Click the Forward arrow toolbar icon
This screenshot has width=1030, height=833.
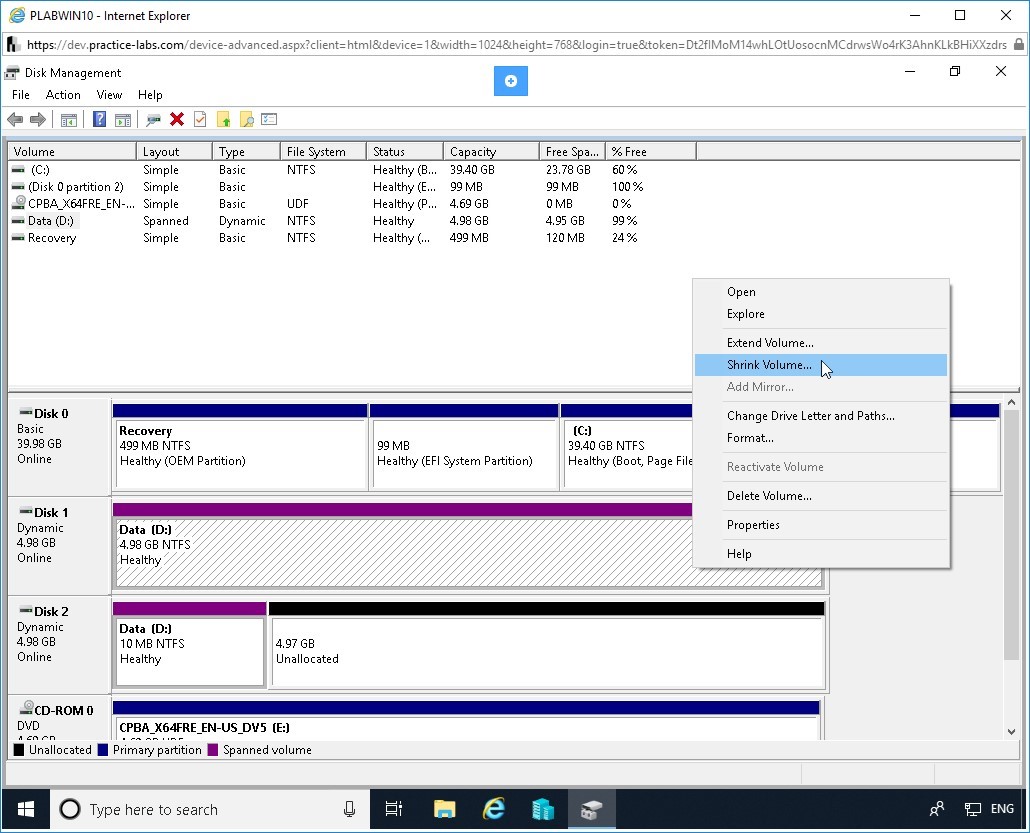pos(38,119)
